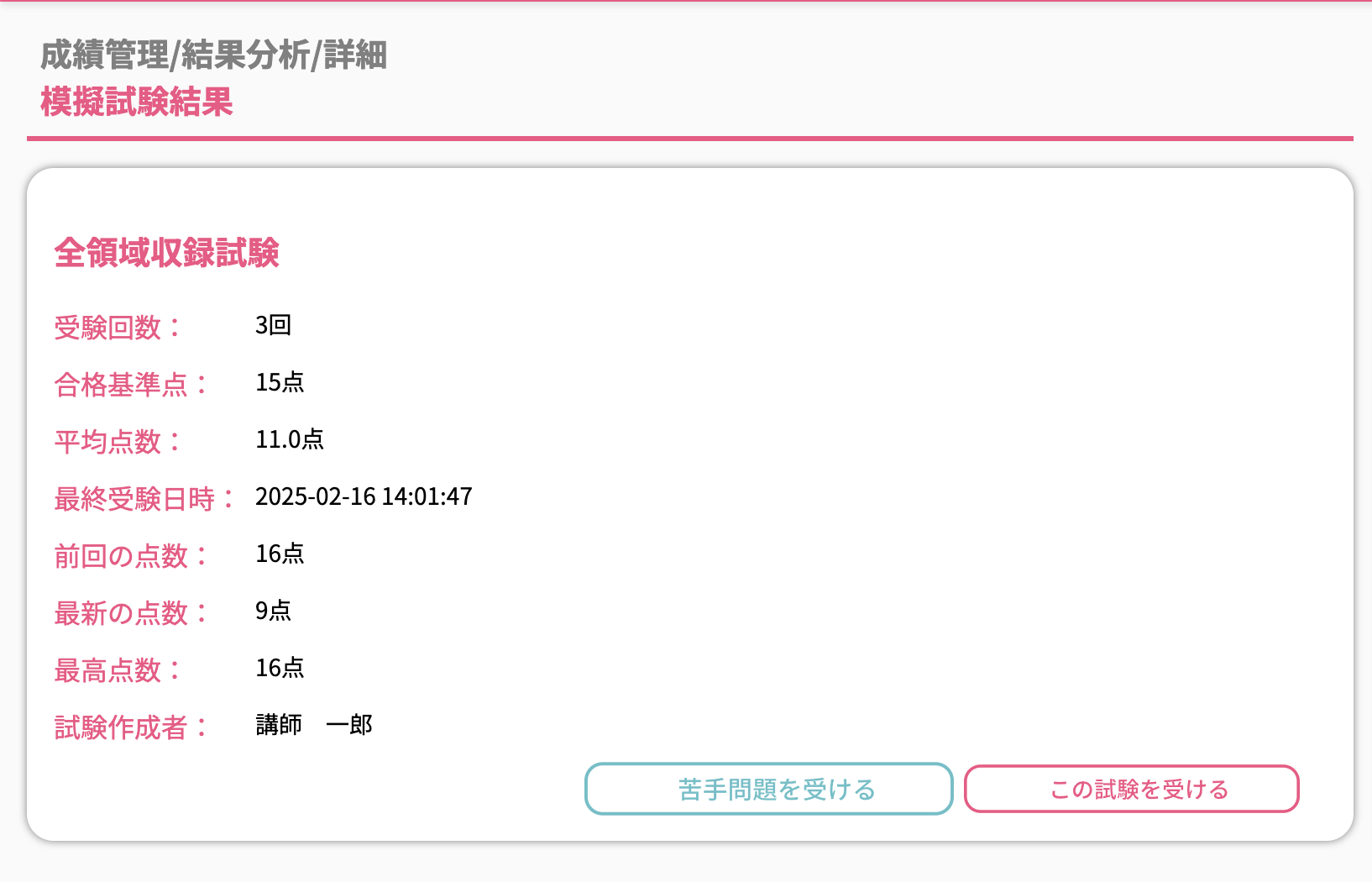Select the 16点 value beside 最高点数
1372x882 pixels.
[x=280, y=668]
